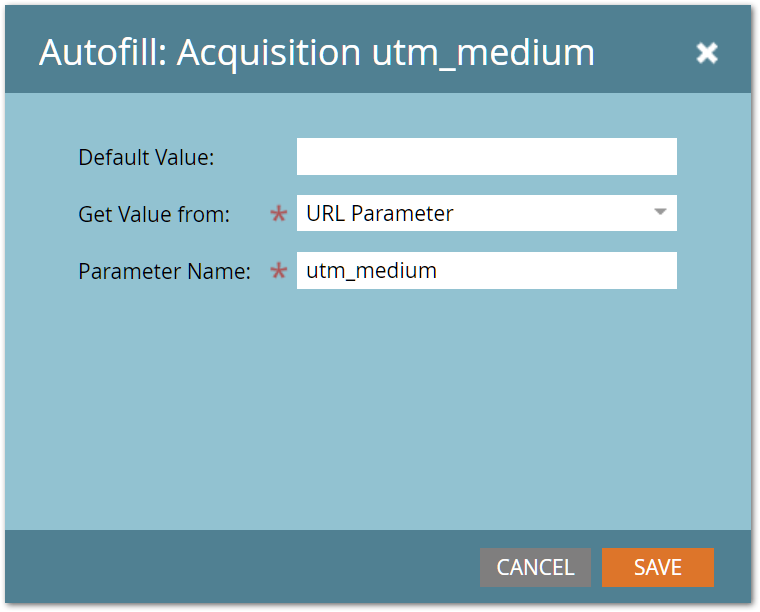Viewport: 760px width, 612px height.
Task: Click the dropdown arrow beside URL Parameter
Action: (x=660, y=212)
